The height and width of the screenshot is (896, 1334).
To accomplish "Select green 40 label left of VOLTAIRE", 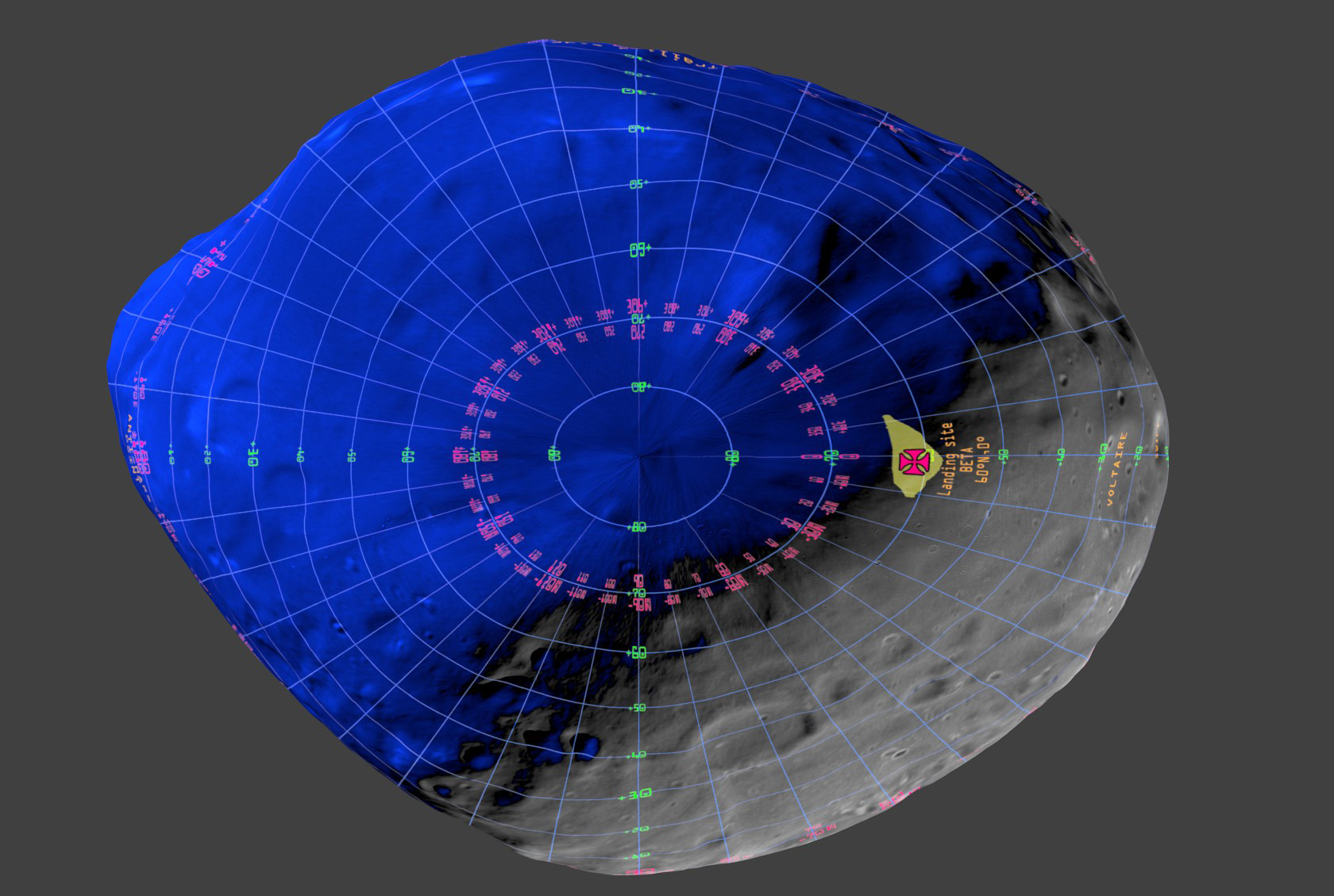I will (1060, 454).
